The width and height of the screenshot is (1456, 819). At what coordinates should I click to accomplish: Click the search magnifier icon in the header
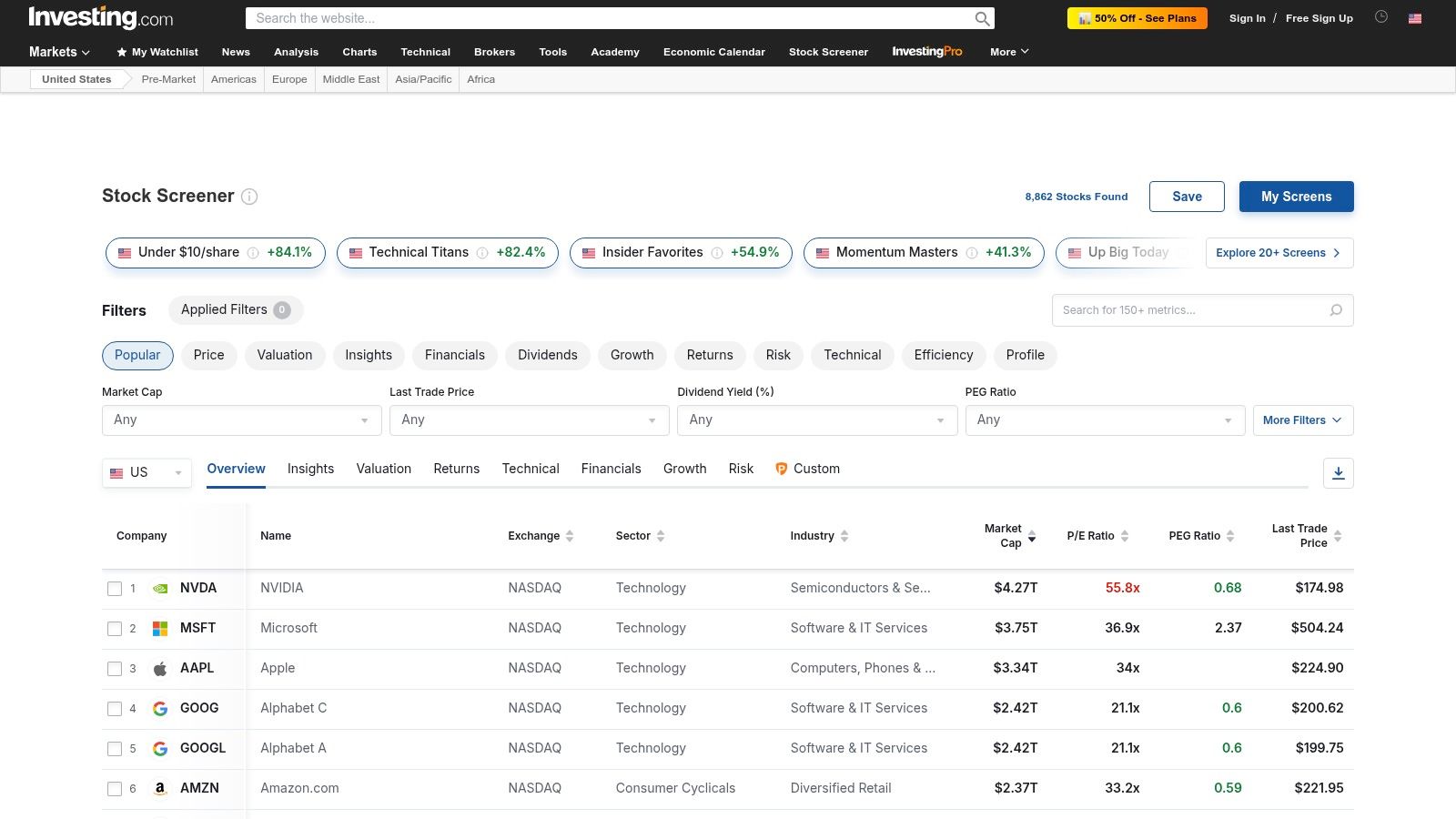tap(982, 18)
